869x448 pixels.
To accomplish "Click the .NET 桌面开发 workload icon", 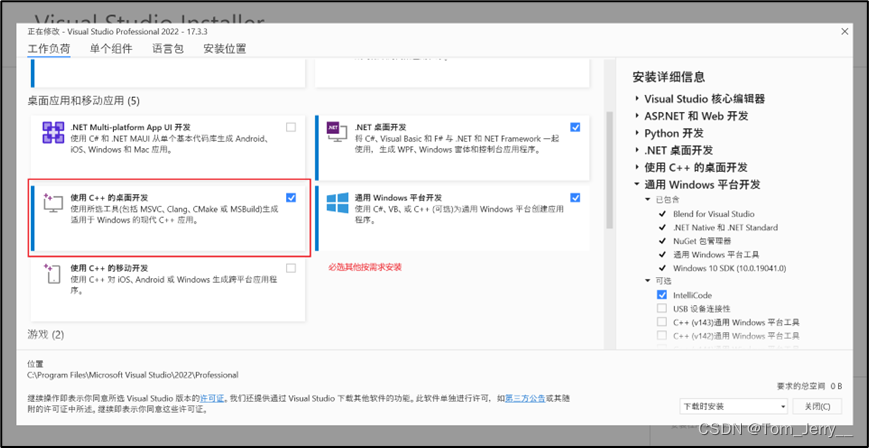I will coord(337,133).
